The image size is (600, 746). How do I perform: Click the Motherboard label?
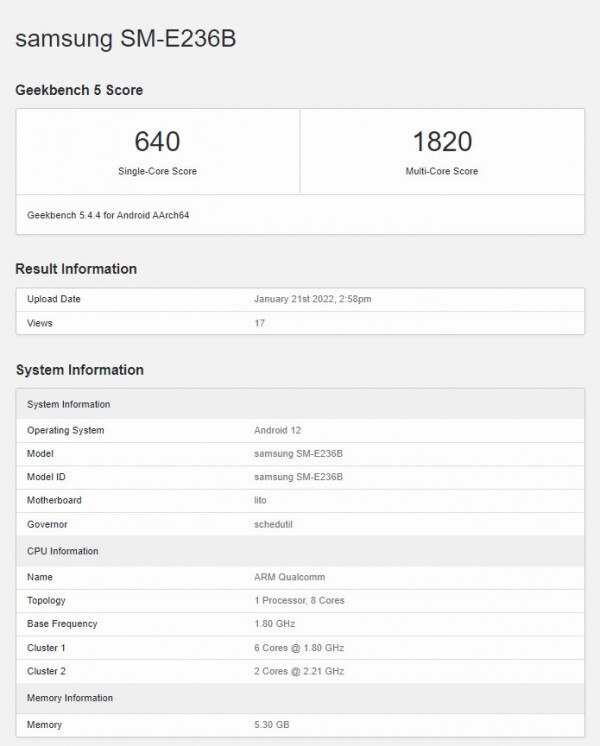(54, 500)
